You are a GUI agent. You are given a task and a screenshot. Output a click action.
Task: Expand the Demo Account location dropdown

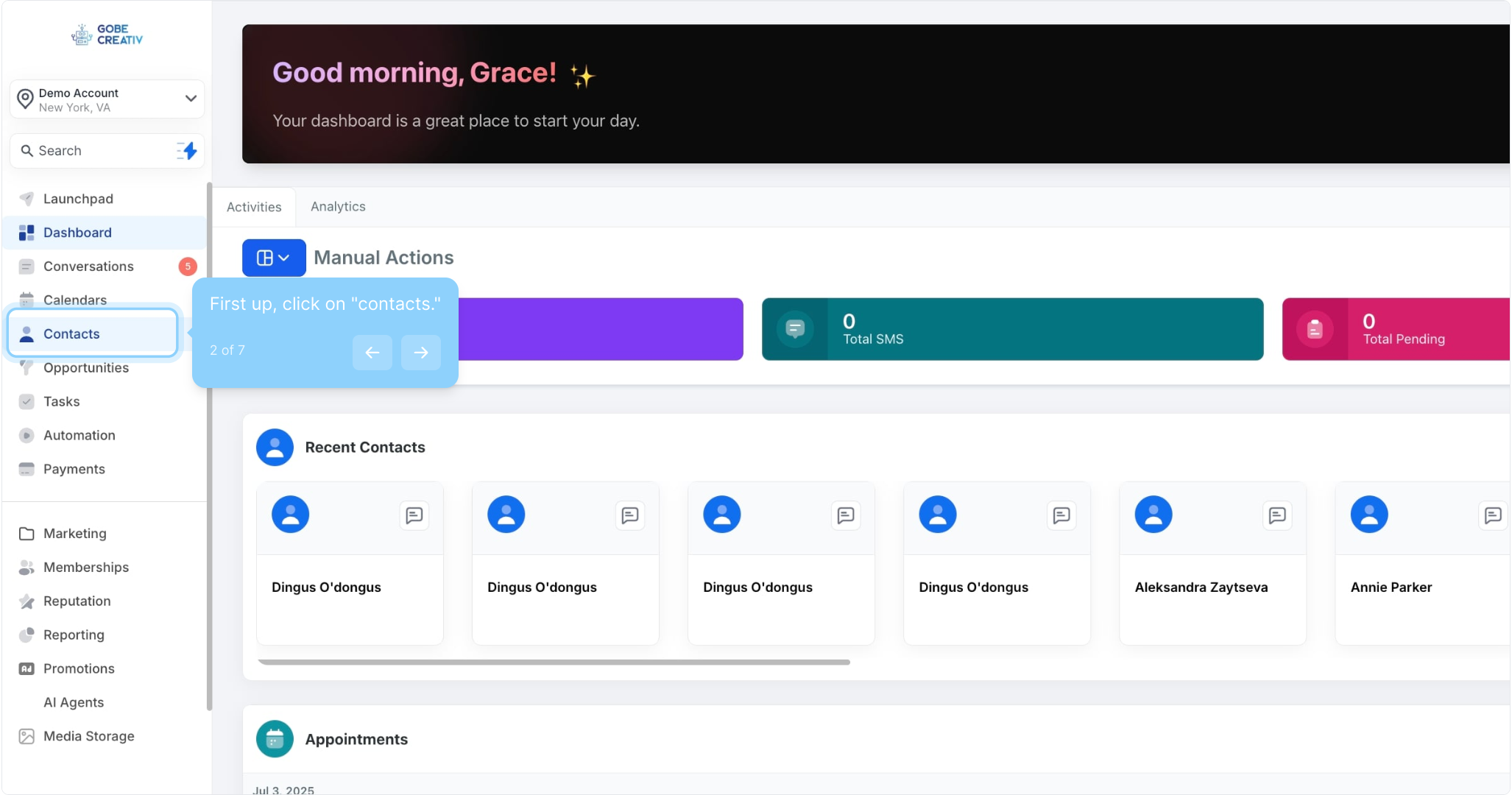coord(190,99)
